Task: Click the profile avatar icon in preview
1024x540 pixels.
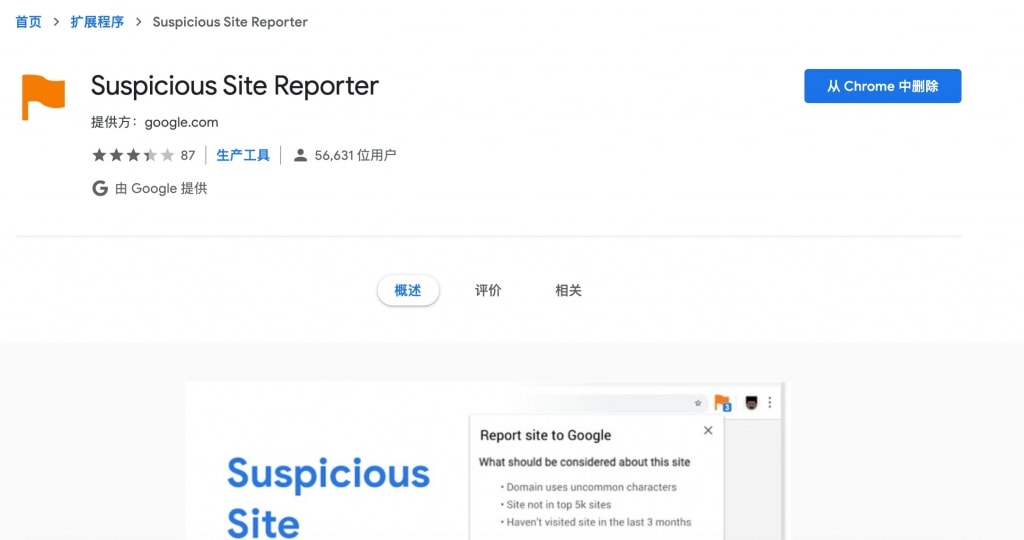Action: tap(751, 403)
